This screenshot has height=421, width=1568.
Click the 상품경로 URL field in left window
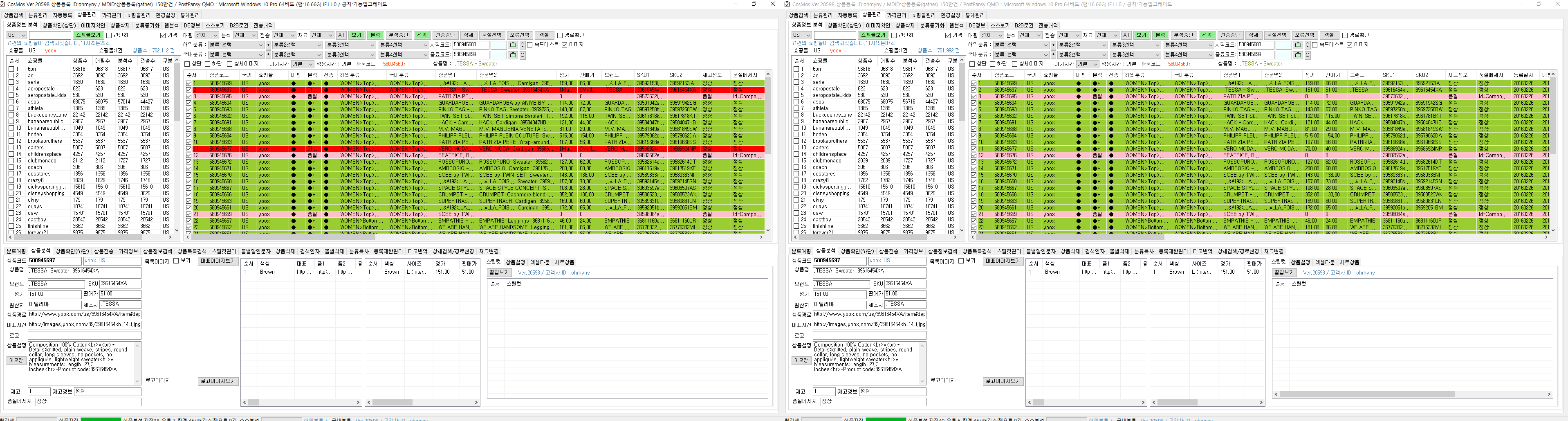(x=84, y=314)
